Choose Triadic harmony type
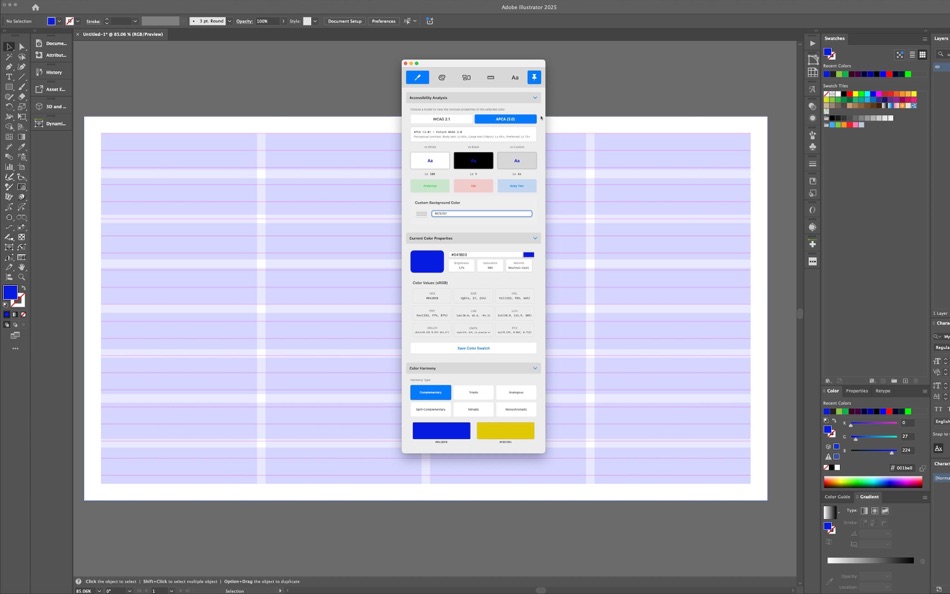 click(473, 392)
